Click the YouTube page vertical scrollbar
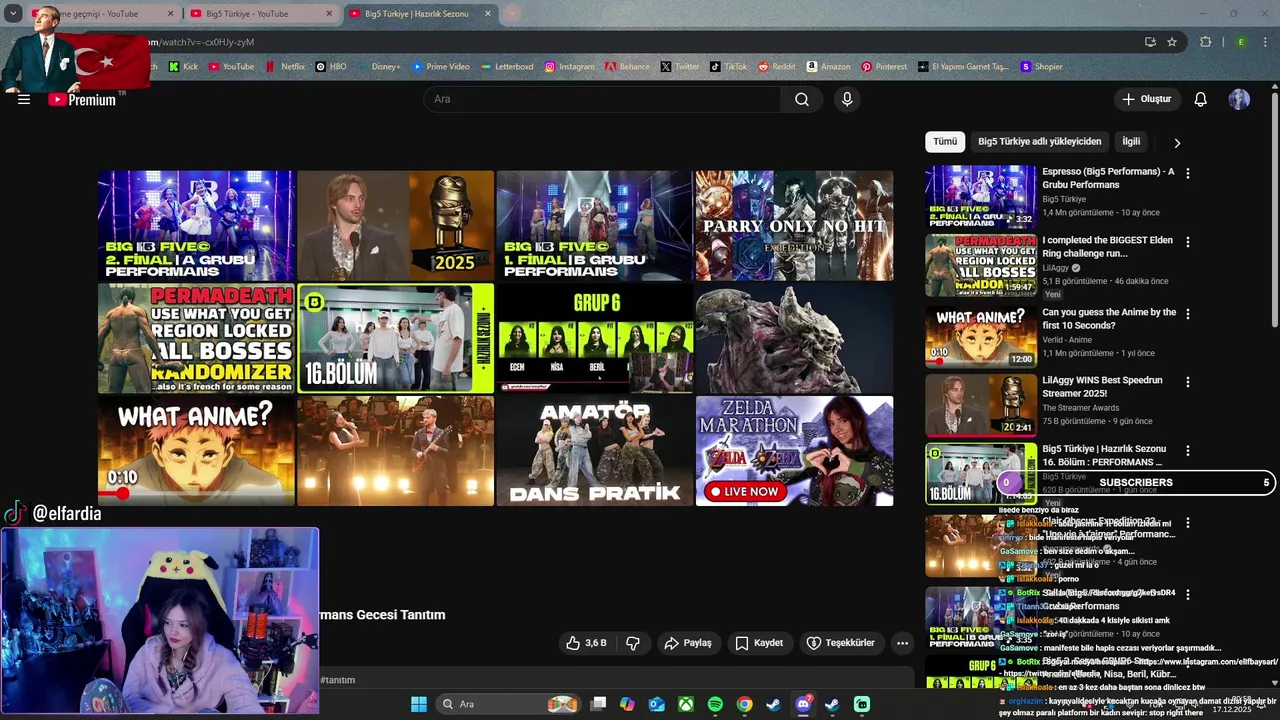This screenshot has width=1280, height=720. click(1274, 208)
